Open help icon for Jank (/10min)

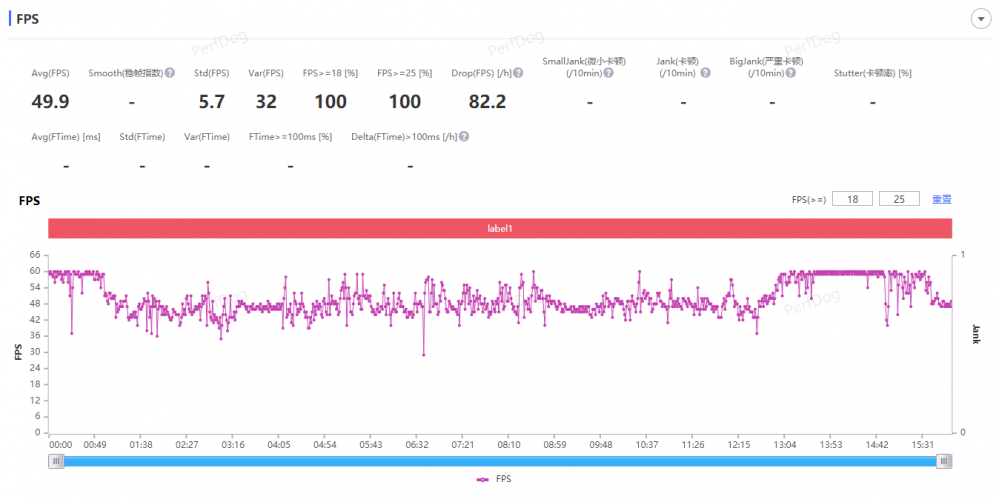pos(705,73)
